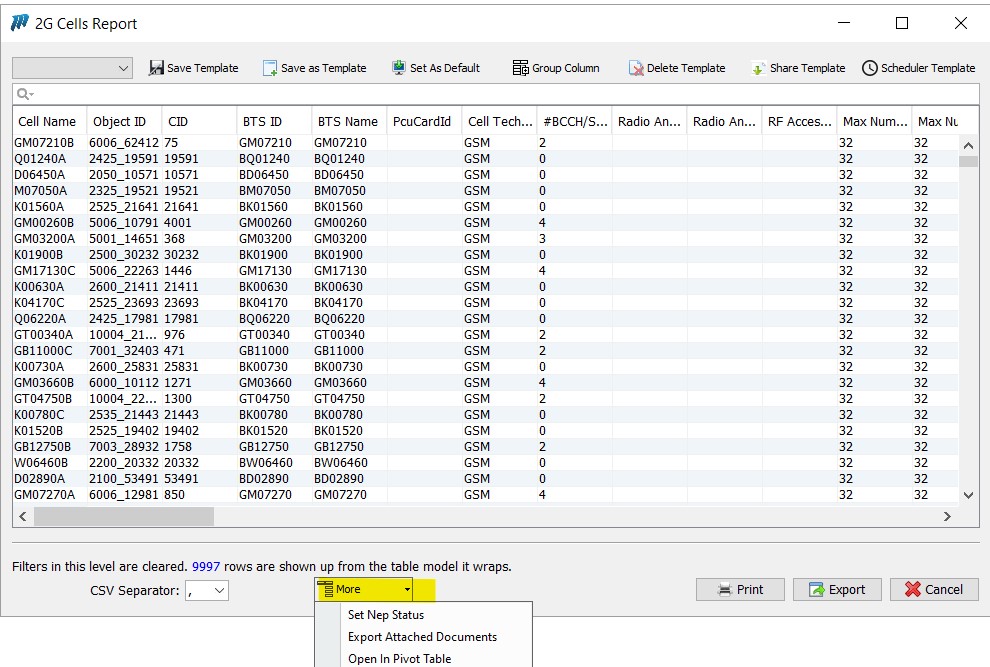
Task: Click the Delete Template icon
Action: point(636,68)
